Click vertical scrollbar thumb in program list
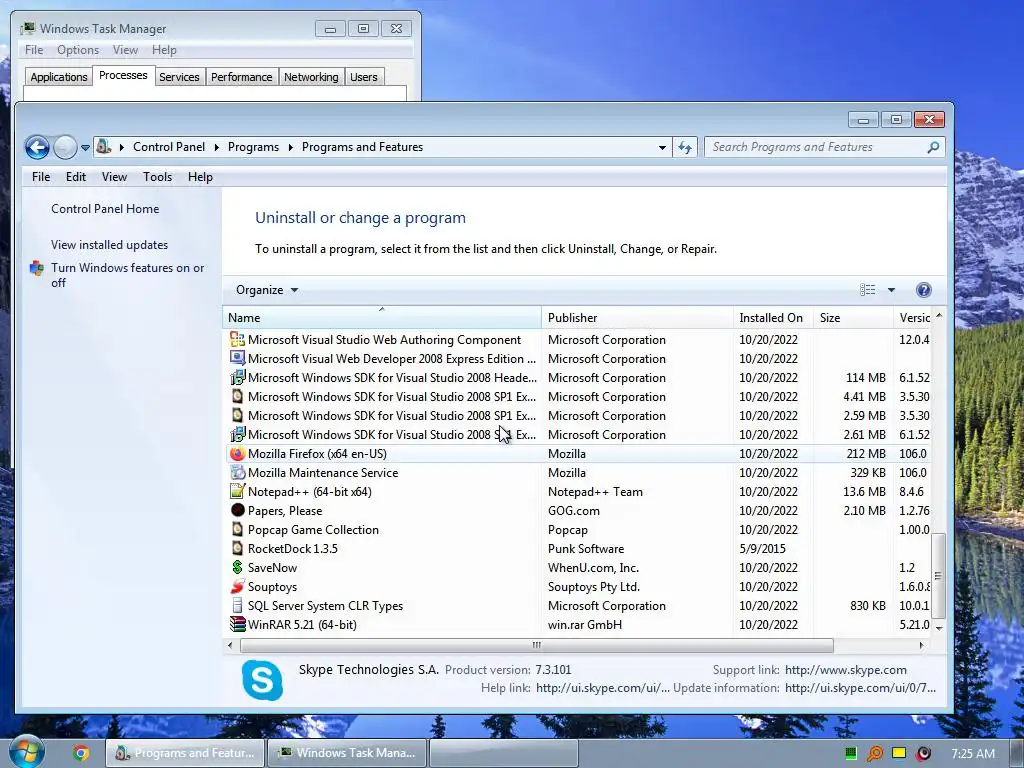Screen dimensions: 1024x768 point(938,575)
